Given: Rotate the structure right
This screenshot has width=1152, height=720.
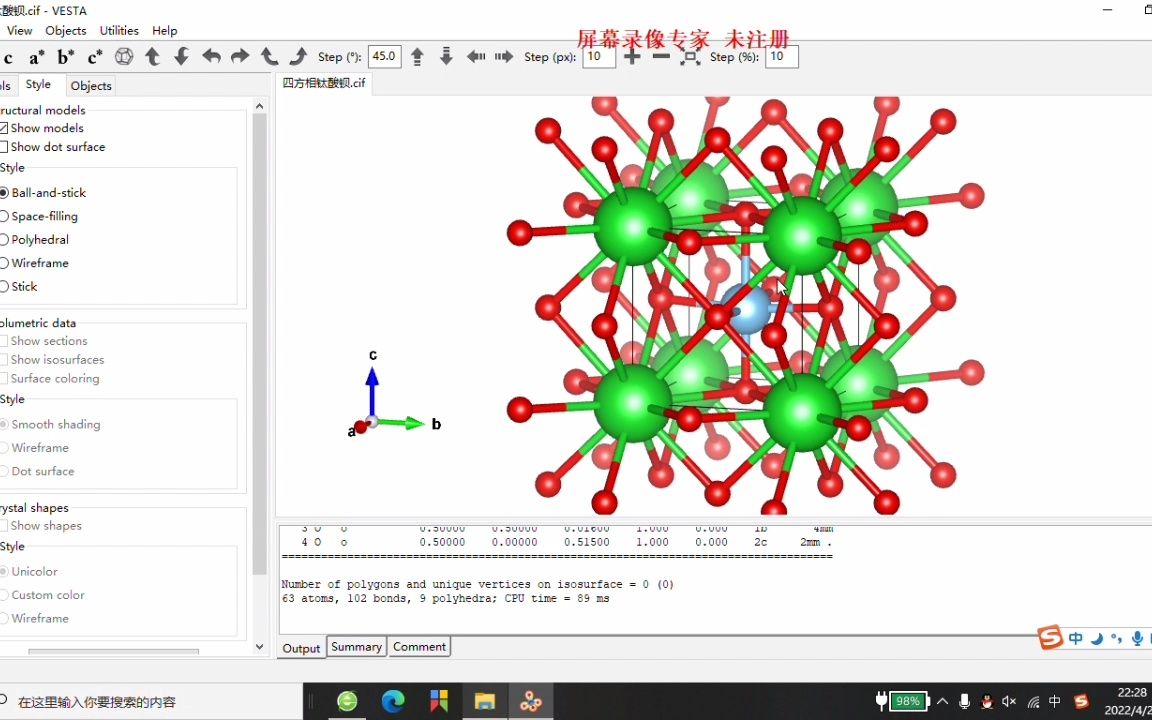Looking at the screenshot, I should (240, 57).
